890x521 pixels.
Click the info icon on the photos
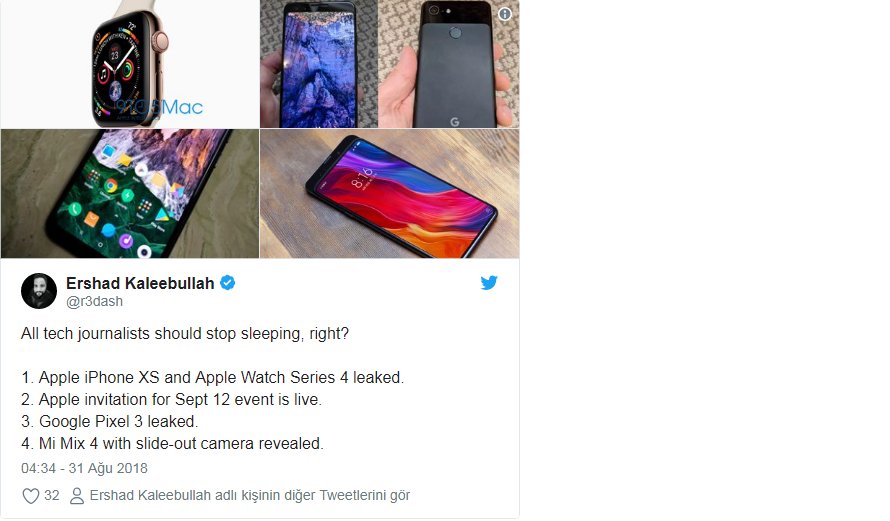coord(505,14)
